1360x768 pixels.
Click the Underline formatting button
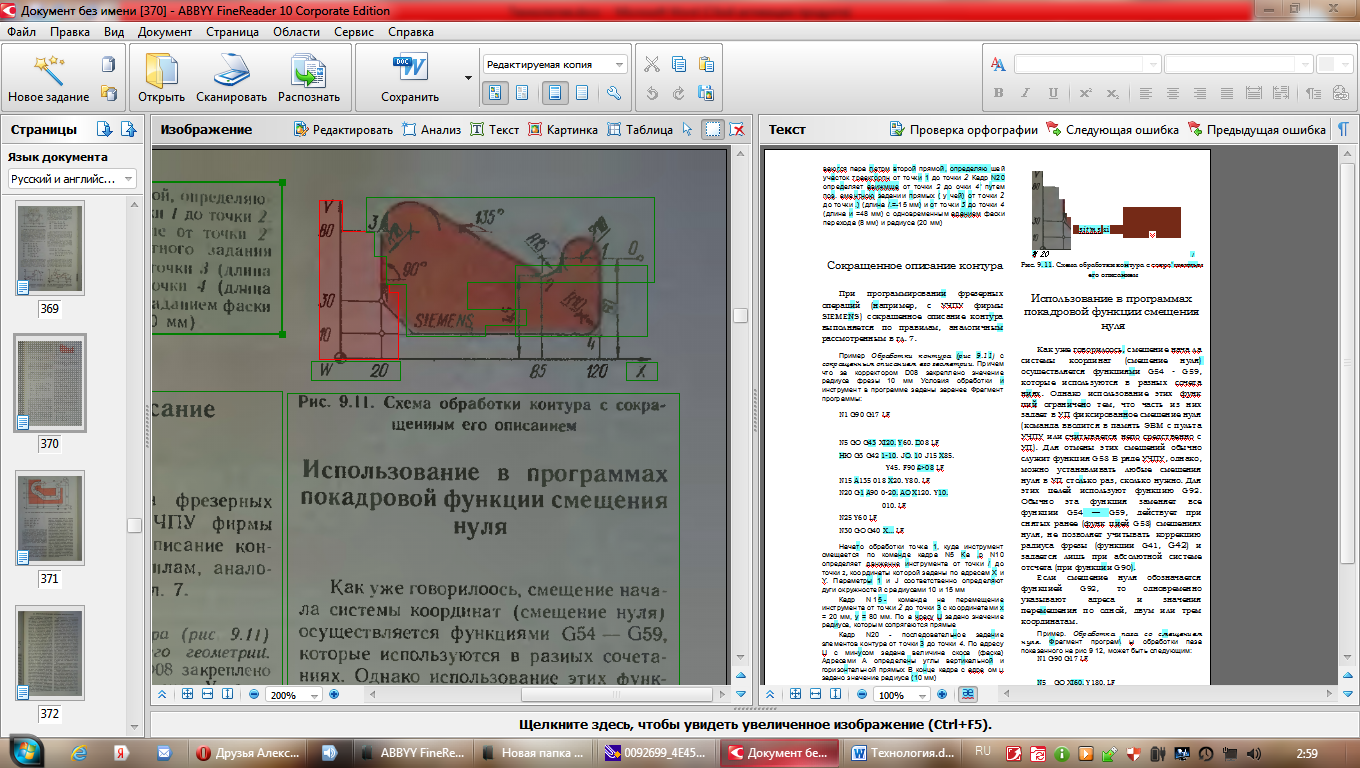click(1052, 93)
